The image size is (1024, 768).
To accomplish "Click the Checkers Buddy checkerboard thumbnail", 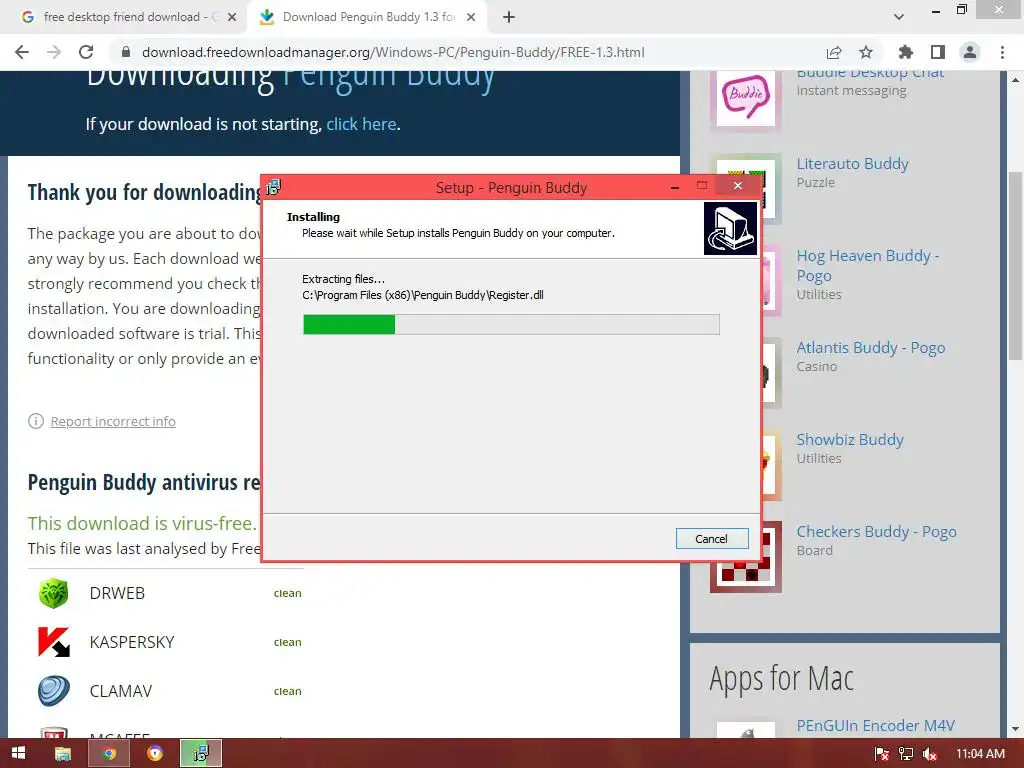I will (746, 574).
